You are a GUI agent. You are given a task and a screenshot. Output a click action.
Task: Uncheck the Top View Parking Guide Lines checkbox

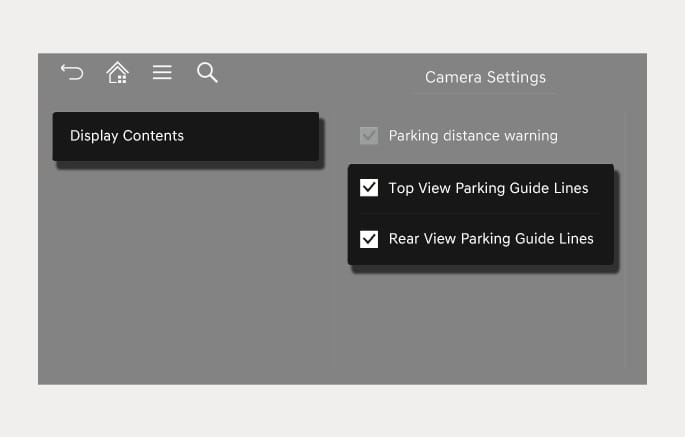point(369,188)
